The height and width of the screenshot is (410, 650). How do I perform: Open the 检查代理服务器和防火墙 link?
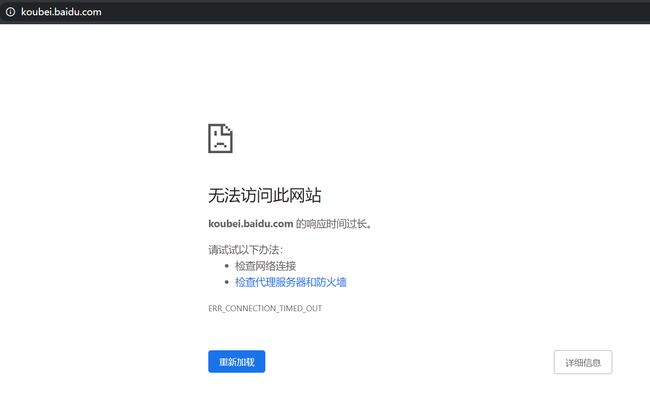point(291,282)
